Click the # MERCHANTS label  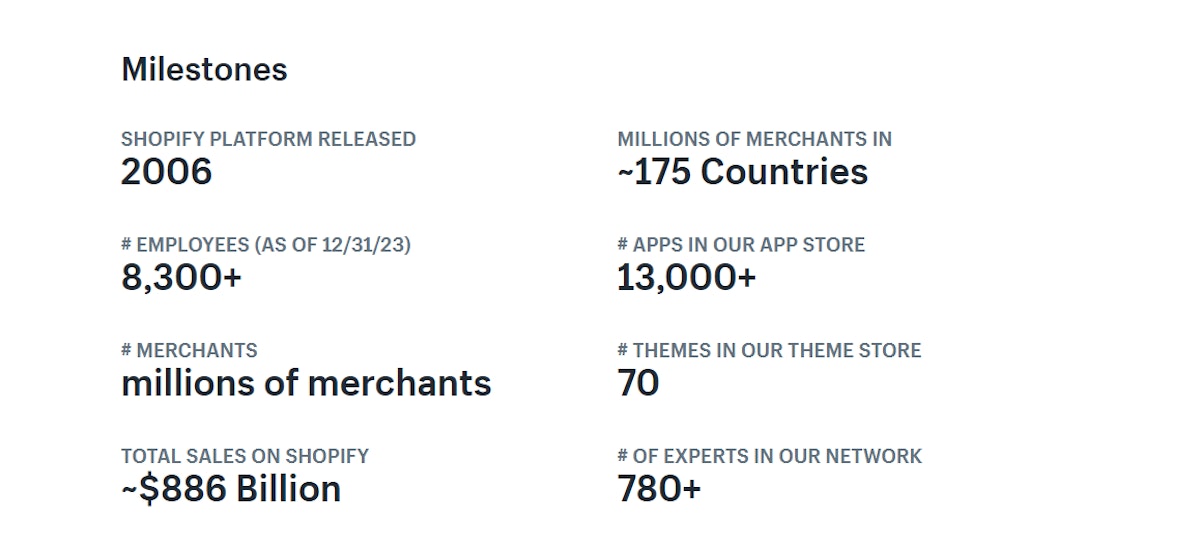(x=189, y=351)
